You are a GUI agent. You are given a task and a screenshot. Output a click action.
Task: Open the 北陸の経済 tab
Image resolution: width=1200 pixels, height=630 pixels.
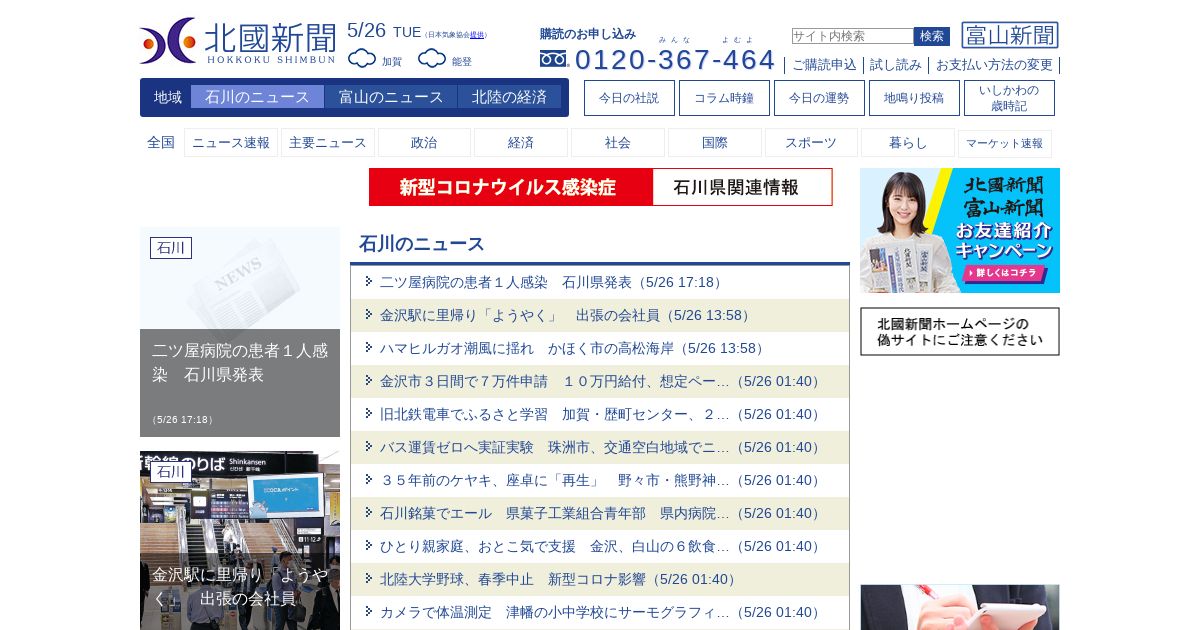click(509, 97)
